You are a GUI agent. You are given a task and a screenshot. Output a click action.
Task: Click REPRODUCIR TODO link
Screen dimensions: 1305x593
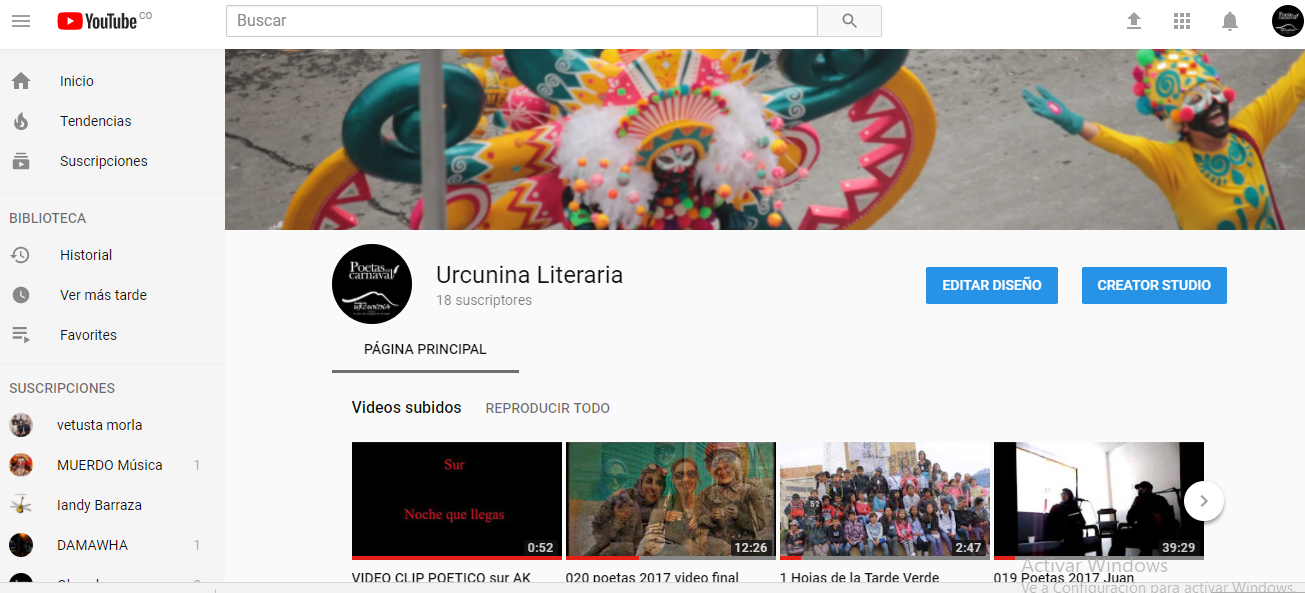point(548,408)
